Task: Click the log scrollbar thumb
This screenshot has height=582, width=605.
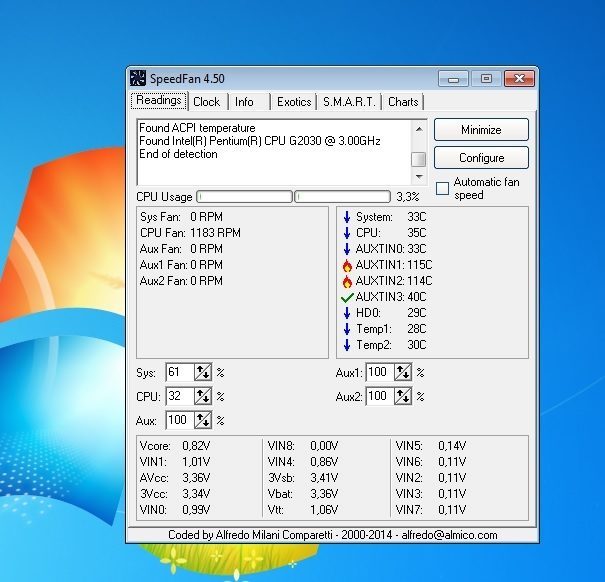Action: click(x=419, y=159)
